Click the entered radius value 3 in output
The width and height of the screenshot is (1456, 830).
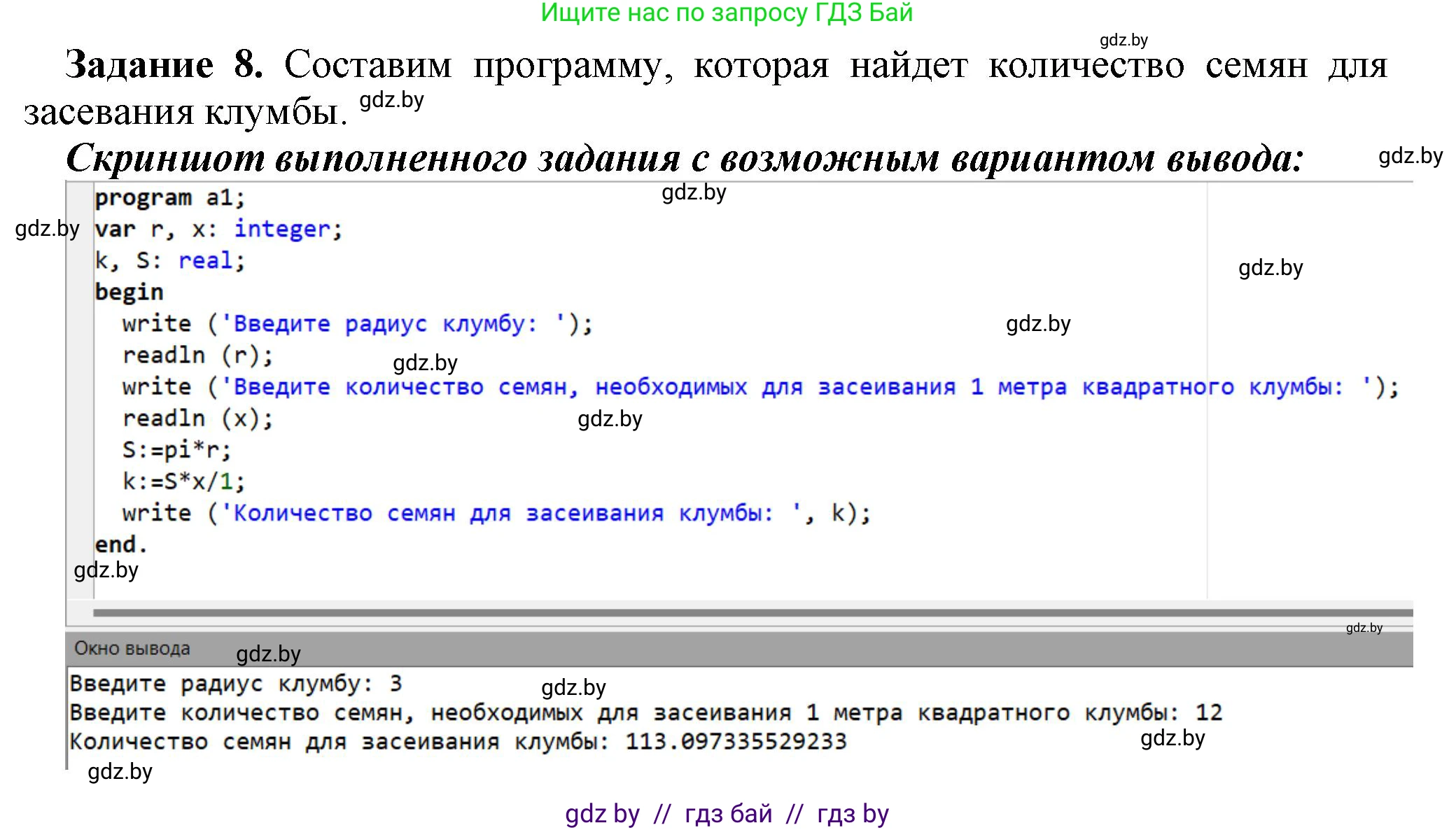coord(395,683)
